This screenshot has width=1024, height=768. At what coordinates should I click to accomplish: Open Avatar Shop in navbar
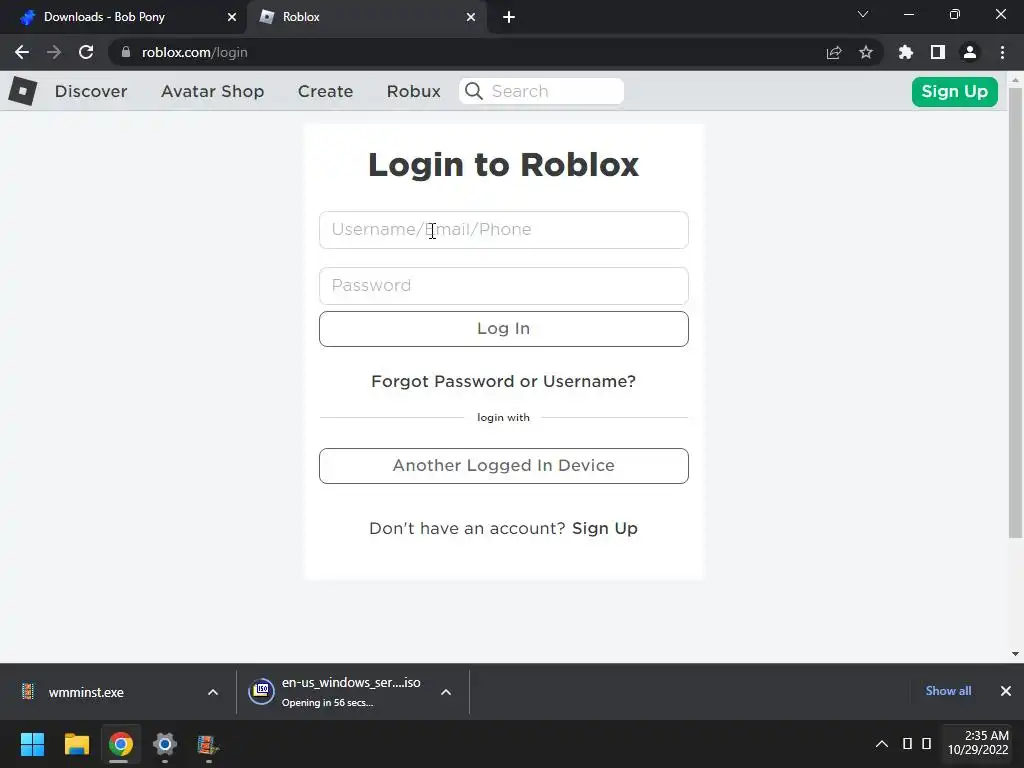tap(212, 91)
